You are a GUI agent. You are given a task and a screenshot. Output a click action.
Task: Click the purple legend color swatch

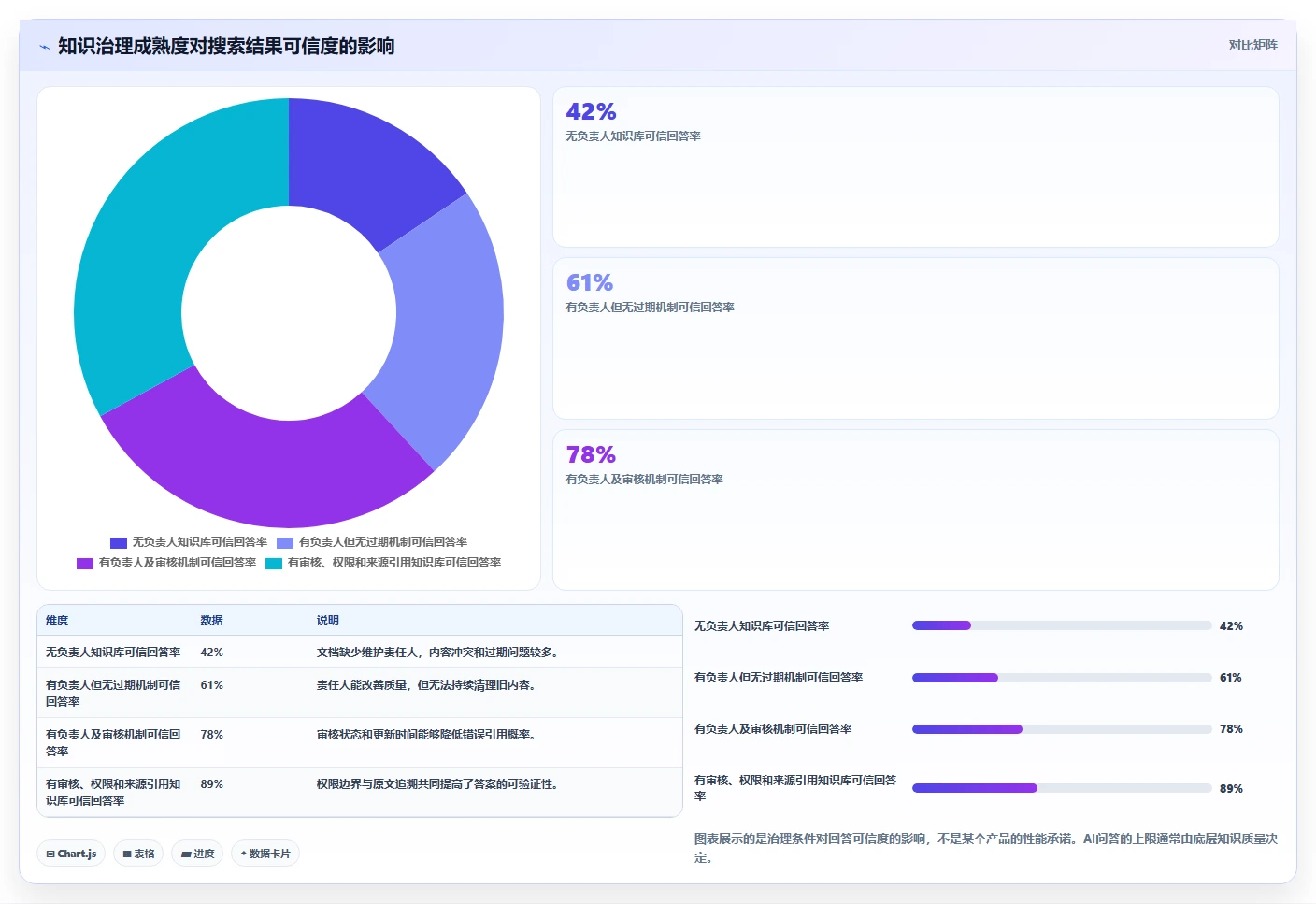click(85, 563)
